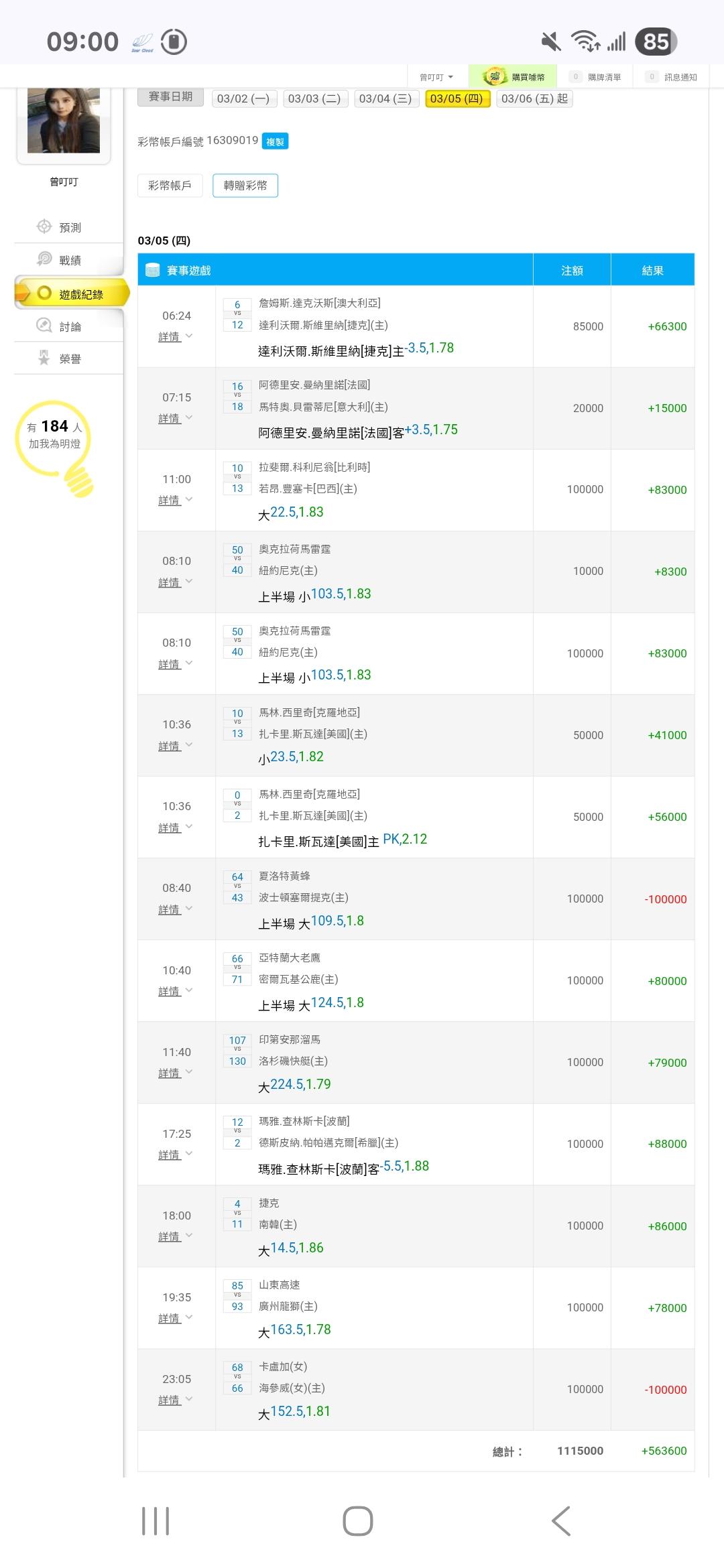The width and height of the screenshot is (724, 1568).
Task: Click the 複製 copy account button
Action: coord(275,141)
